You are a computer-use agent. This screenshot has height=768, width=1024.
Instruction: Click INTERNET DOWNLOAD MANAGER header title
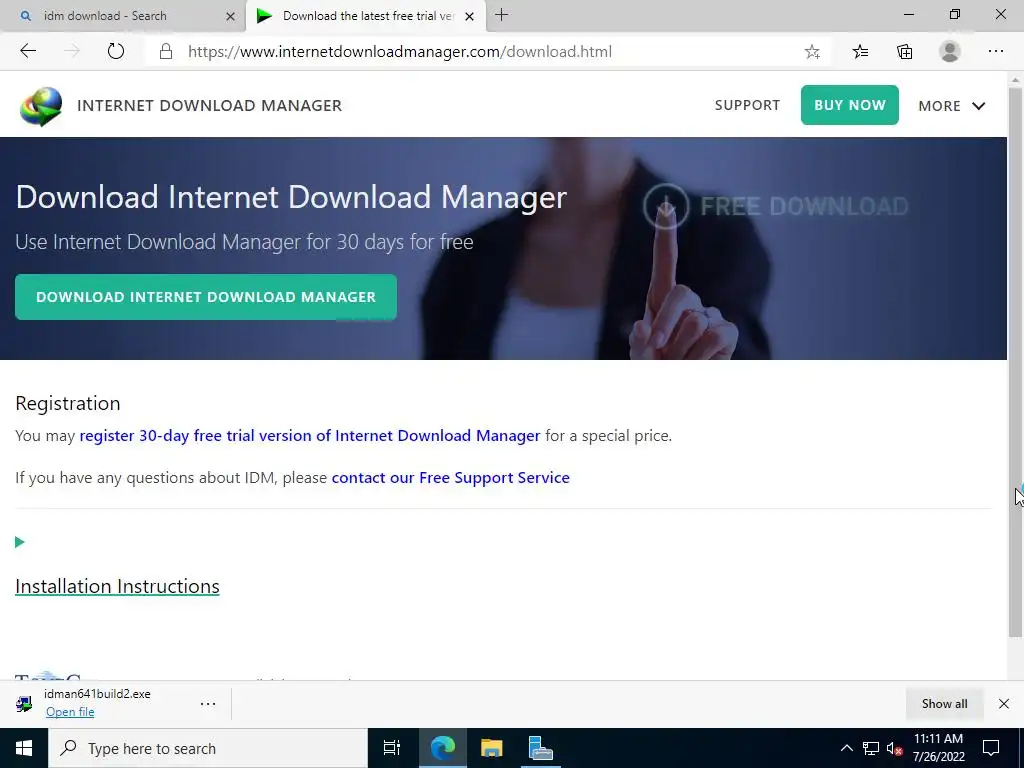210,106
